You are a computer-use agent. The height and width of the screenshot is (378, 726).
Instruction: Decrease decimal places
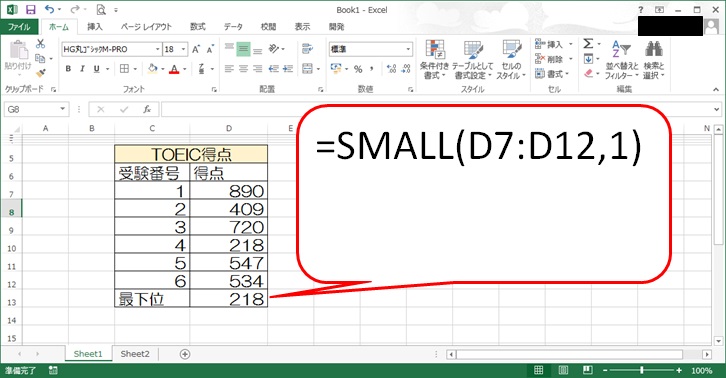[406, 69]
